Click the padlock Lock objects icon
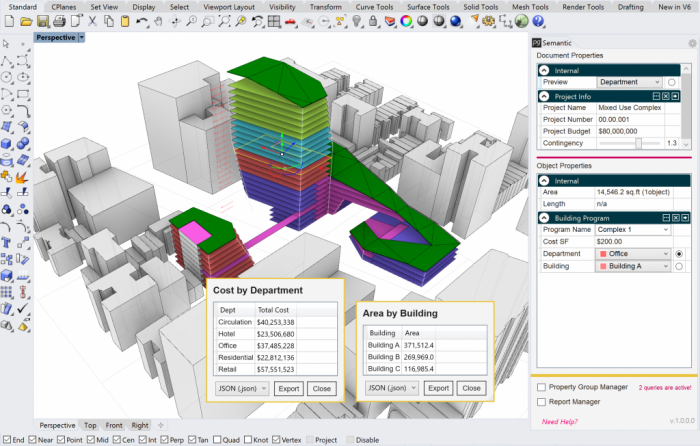Screen dimensions: 700x446 tap(373, 21)
